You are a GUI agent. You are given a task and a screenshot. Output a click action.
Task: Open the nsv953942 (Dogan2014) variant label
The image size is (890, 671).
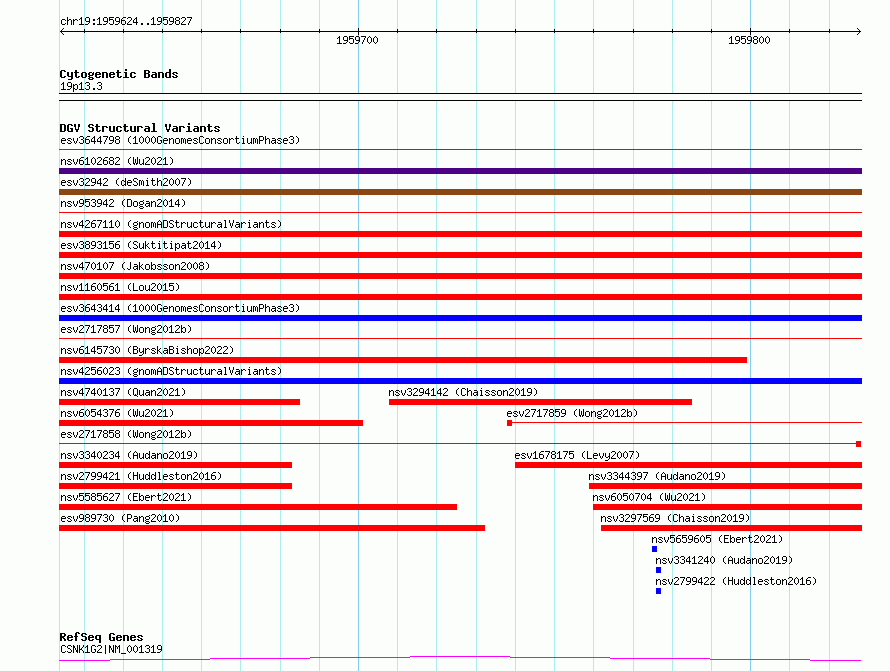coord(123,203)
